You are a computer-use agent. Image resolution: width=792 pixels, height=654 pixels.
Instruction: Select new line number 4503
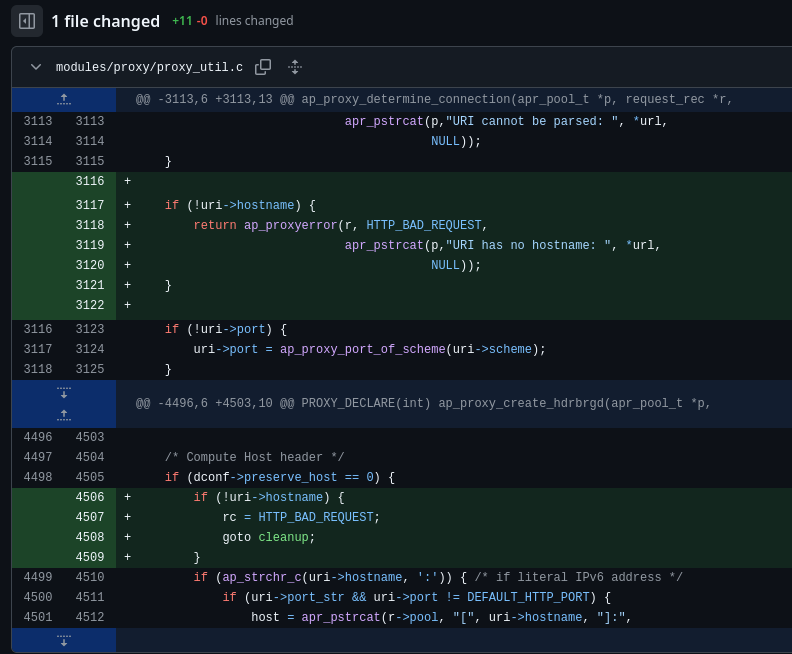[x=89, y=437]
